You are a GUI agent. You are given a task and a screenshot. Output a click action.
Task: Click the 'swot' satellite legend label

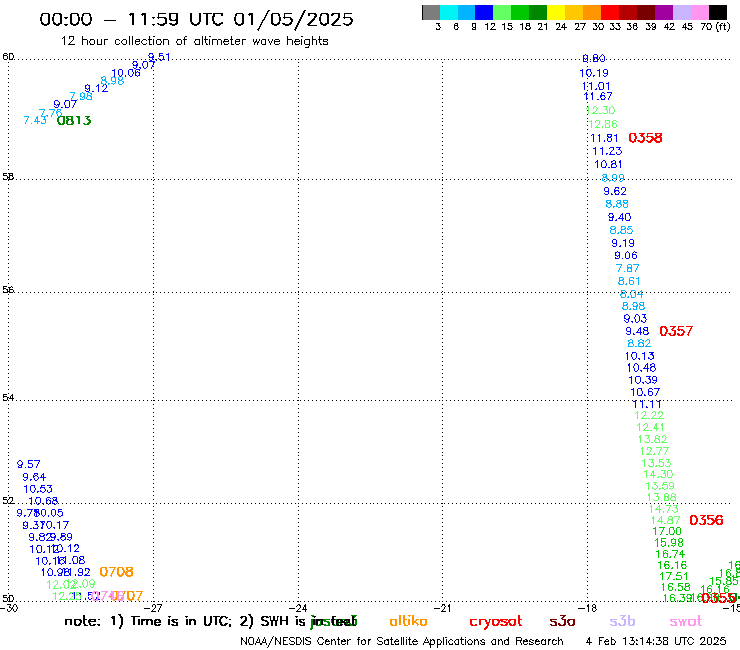(685, 621)
